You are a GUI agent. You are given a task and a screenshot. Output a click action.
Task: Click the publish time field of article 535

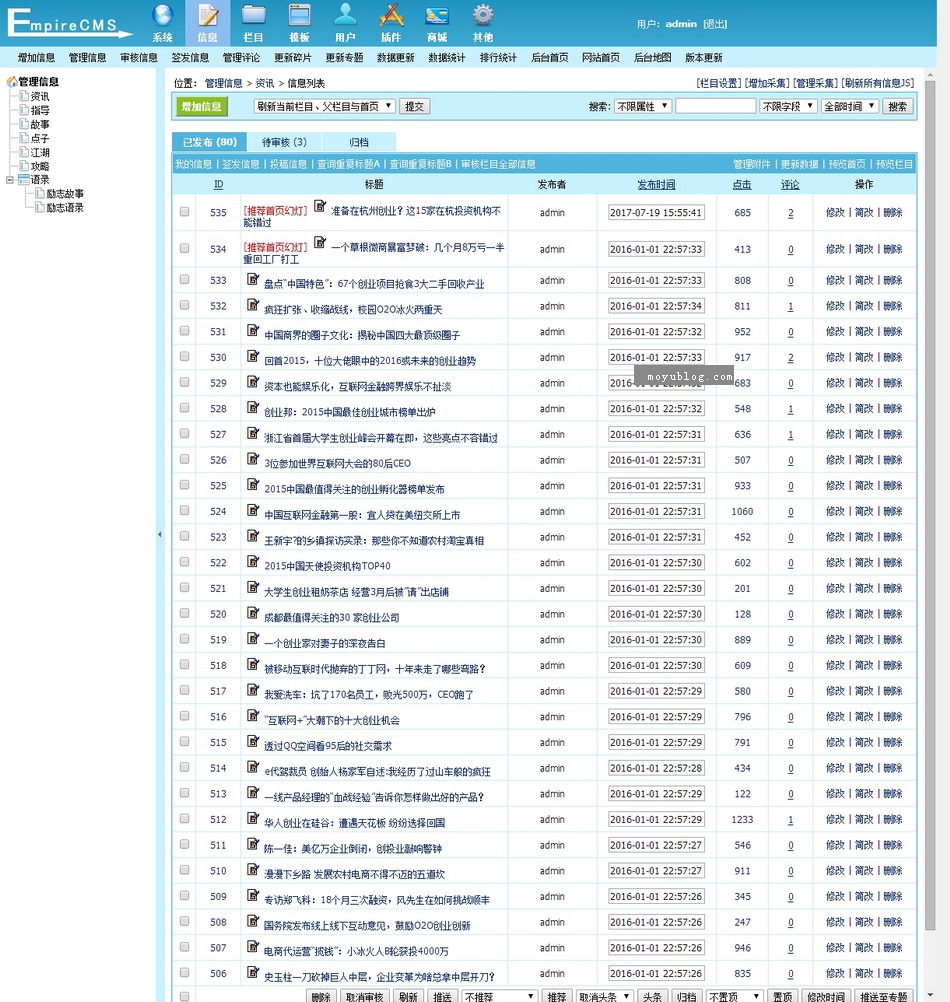point(656,212)
